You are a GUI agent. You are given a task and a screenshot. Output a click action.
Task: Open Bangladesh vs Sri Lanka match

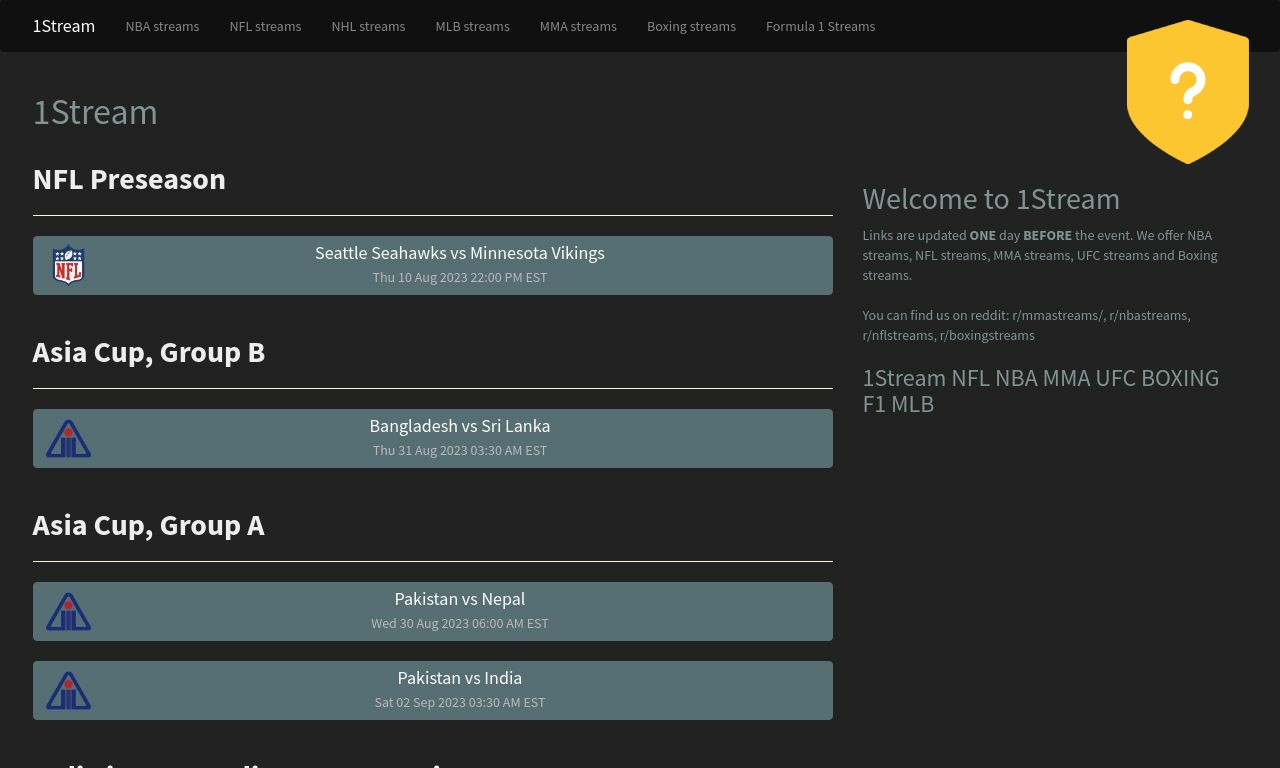tap(433, 438)
